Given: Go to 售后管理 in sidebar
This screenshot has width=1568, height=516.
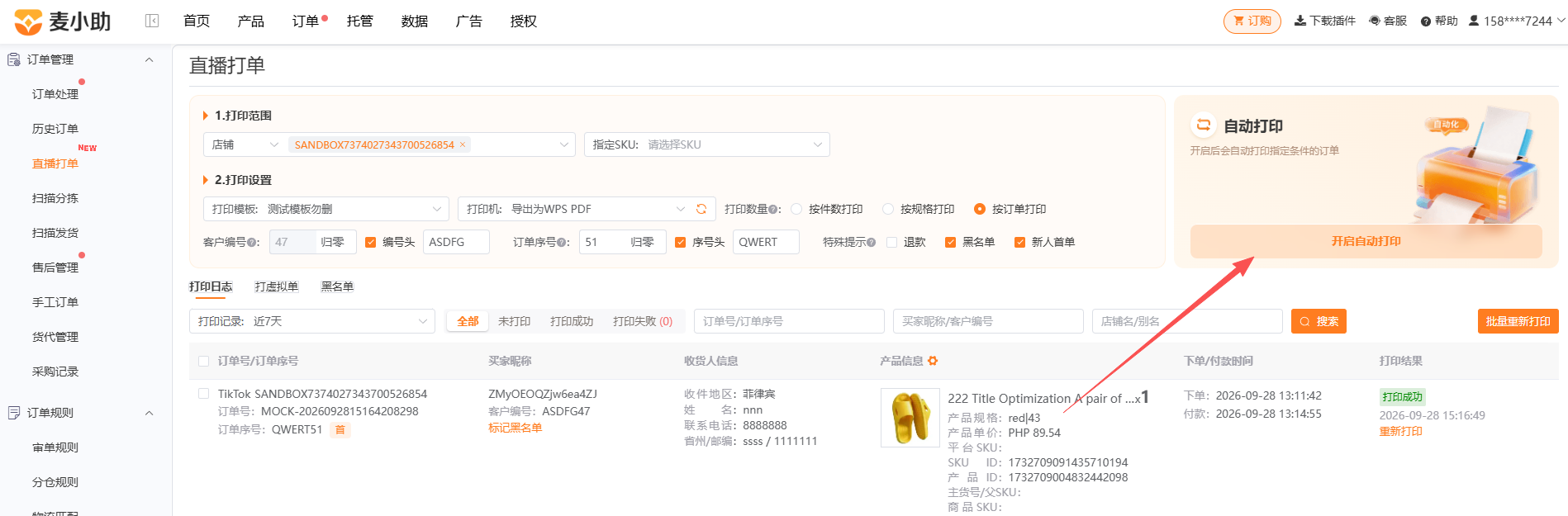Looking at the screenshot, I should (x=55, y=267).
